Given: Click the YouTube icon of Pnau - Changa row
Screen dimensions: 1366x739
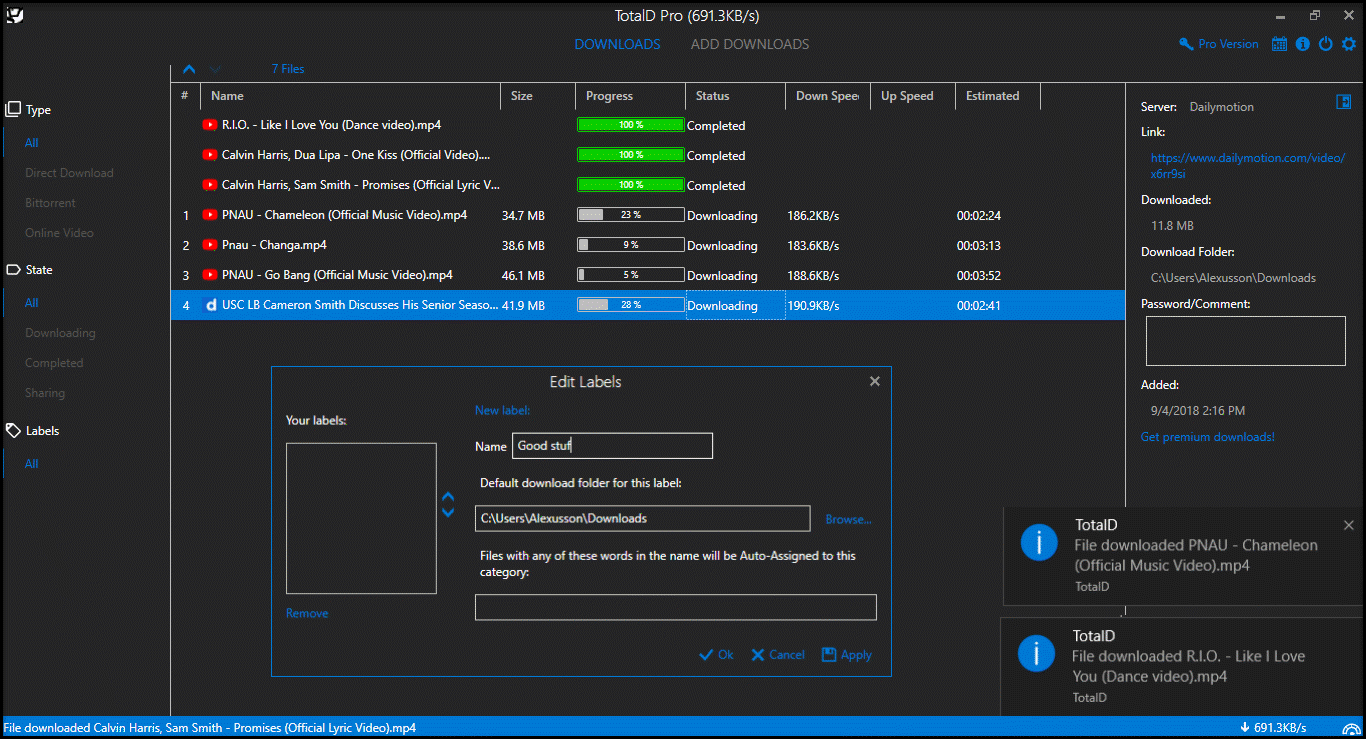Looking at the screenshot, I should (x=210, y=245).
